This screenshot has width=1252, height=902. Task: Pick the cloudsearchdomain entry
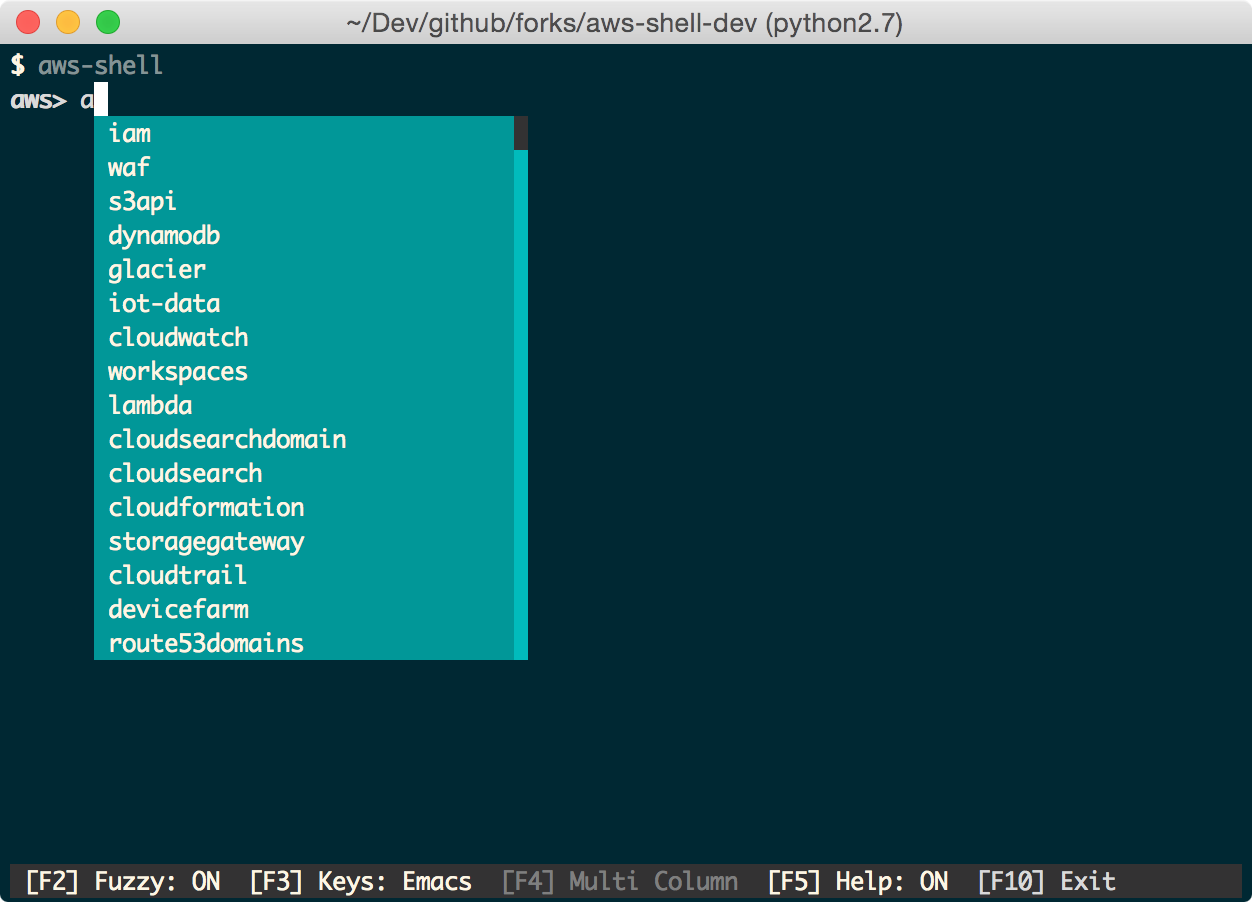click(x=304, y=439)
